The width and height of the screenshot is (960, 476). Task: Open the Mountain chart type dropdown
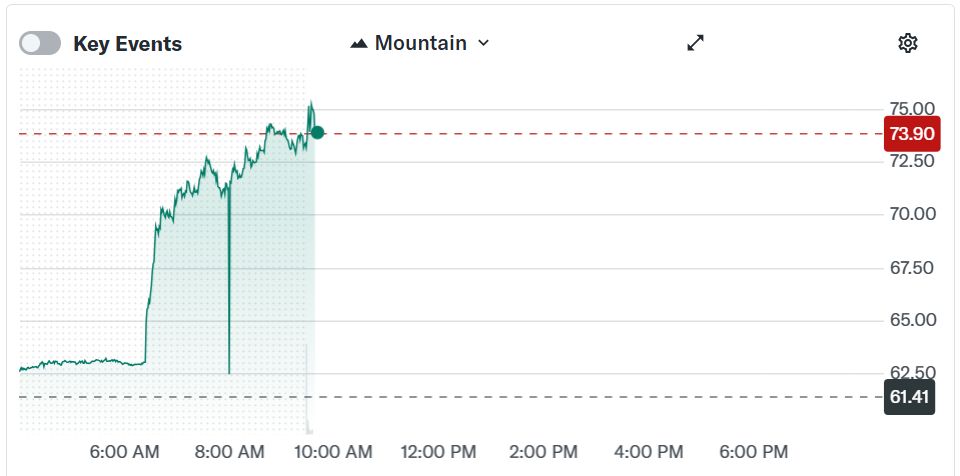(x=420, y=43)
